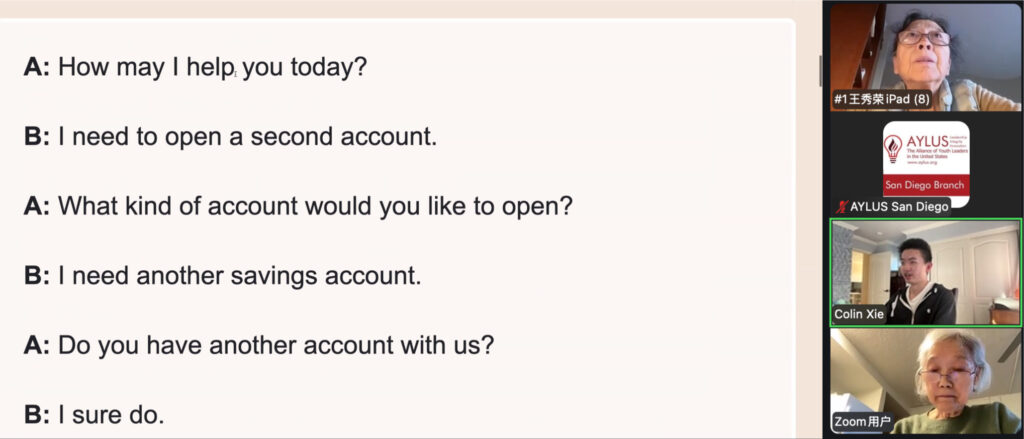Click the AYLUS San Diego name label
This screenshot has width=1024, height=439.
(899, 207)
